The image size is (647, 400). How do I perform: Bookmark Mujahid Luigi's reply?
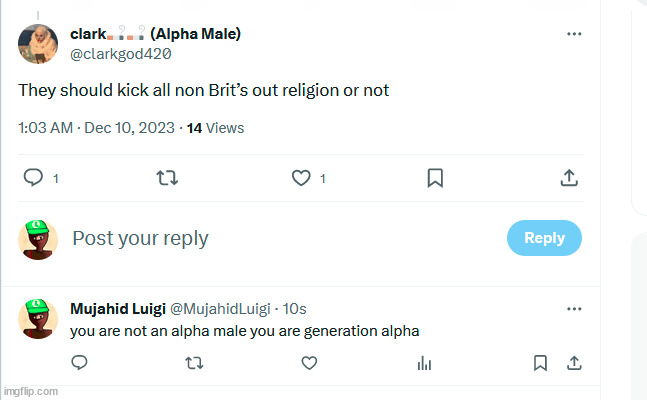539,362
